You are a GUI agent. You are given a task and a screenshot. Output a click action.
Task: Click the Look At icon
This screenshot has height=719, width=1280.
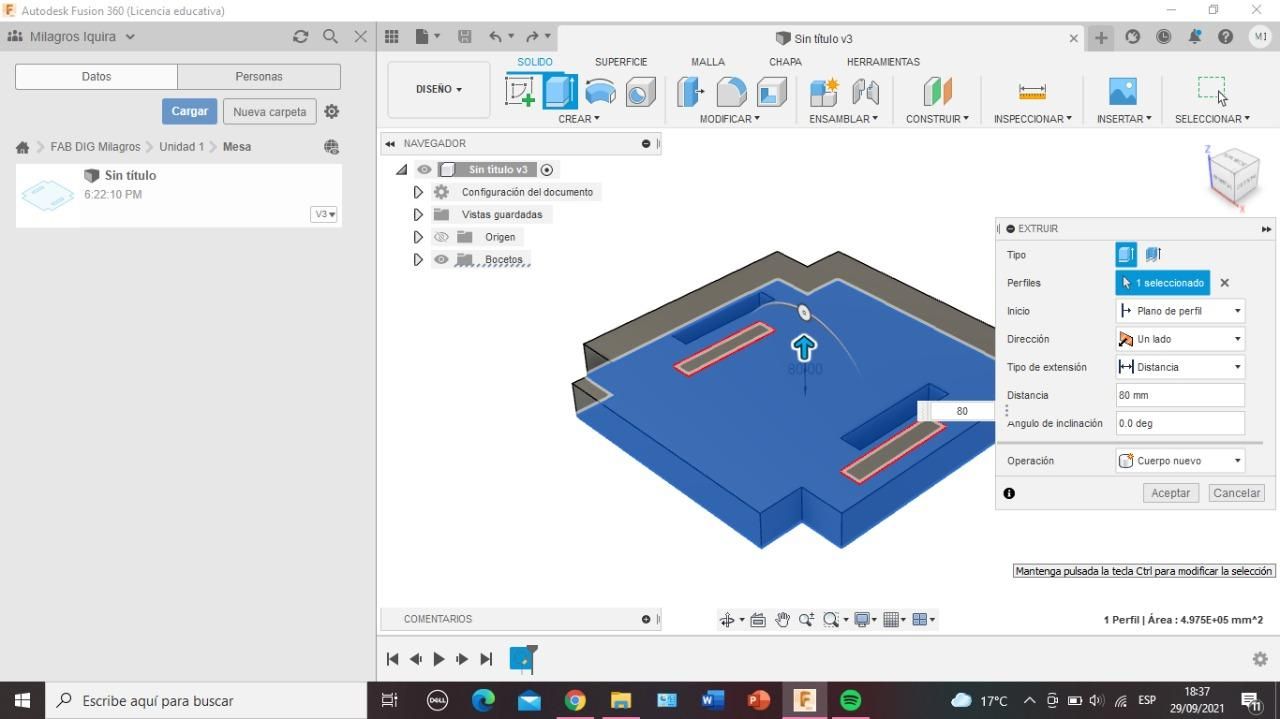coord(758,620)
